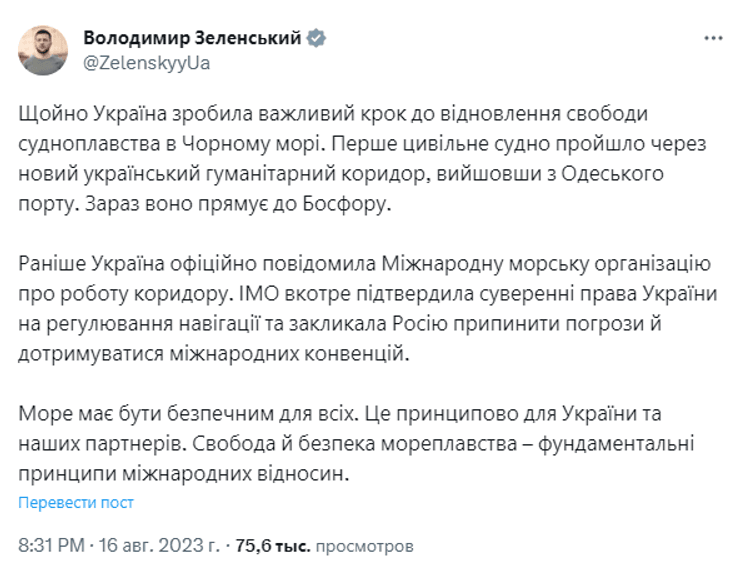Open the tweet's more options menu
The height and width of the screenshot is (571, 740).
[712, 38]
